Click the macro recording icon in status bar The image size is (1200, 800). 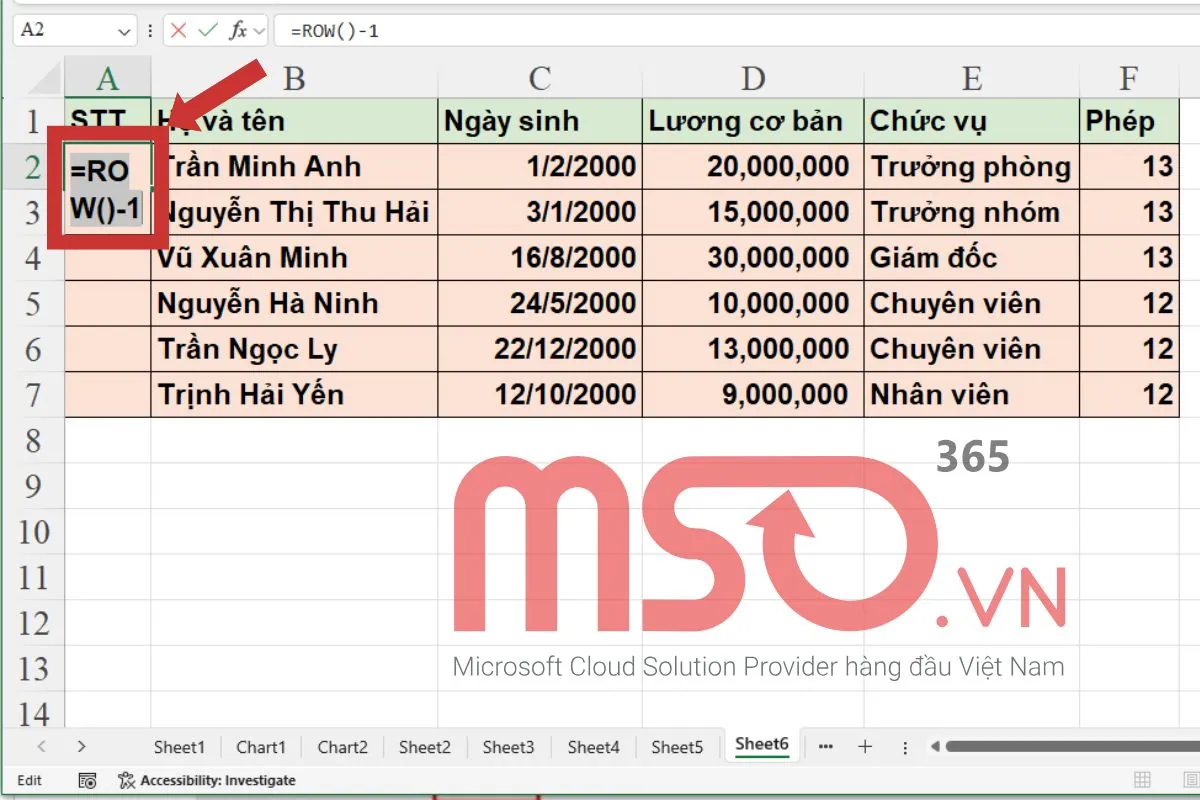coord(87,780)
